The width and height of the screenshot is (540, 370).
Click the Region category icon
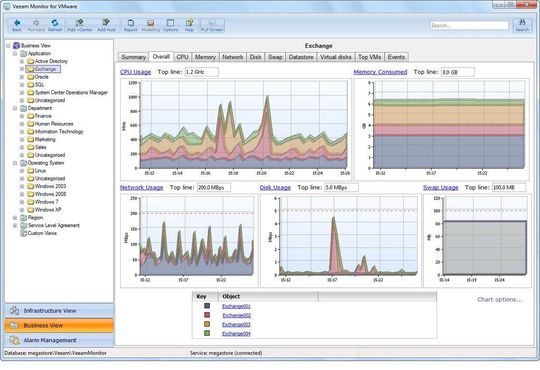coord(23,218)
